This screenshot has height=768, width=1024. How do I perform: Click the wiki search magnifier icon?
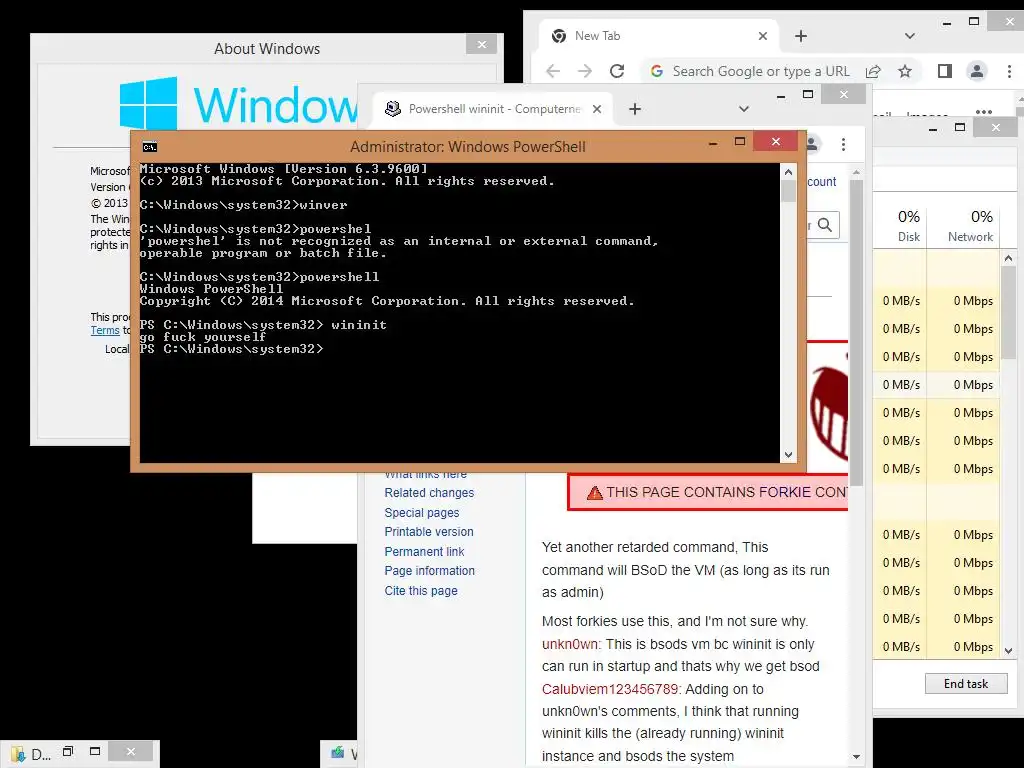(x=824, y=225)
